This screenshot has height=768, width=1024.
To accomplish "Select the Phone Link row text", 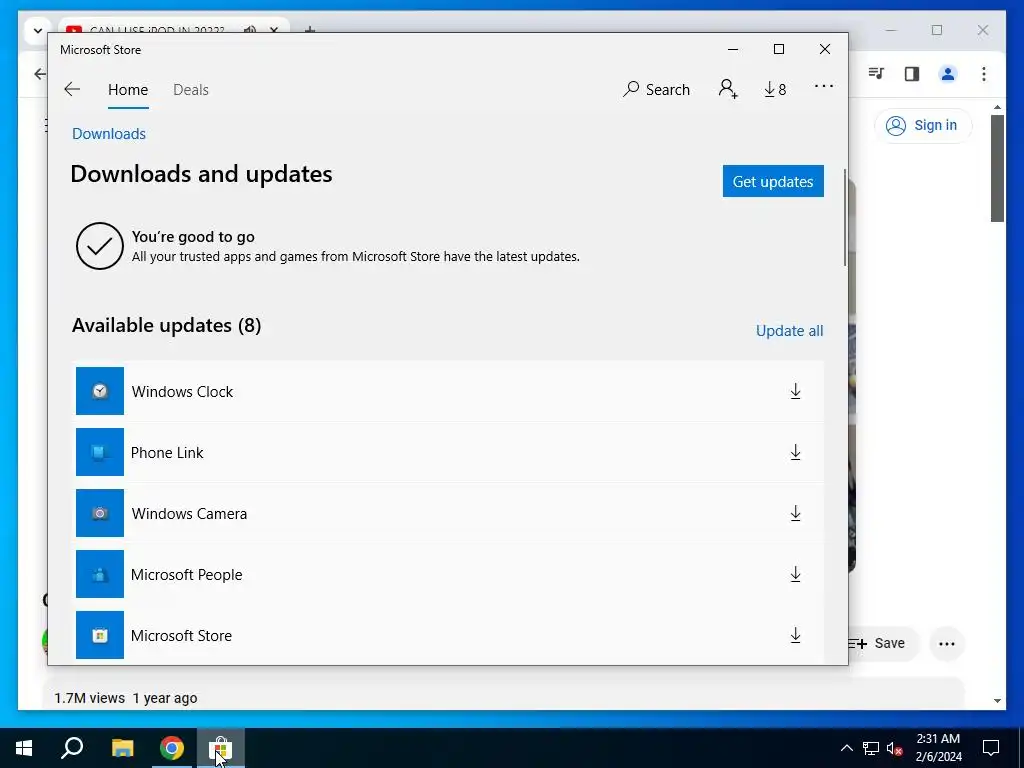I will coord(167,452).
